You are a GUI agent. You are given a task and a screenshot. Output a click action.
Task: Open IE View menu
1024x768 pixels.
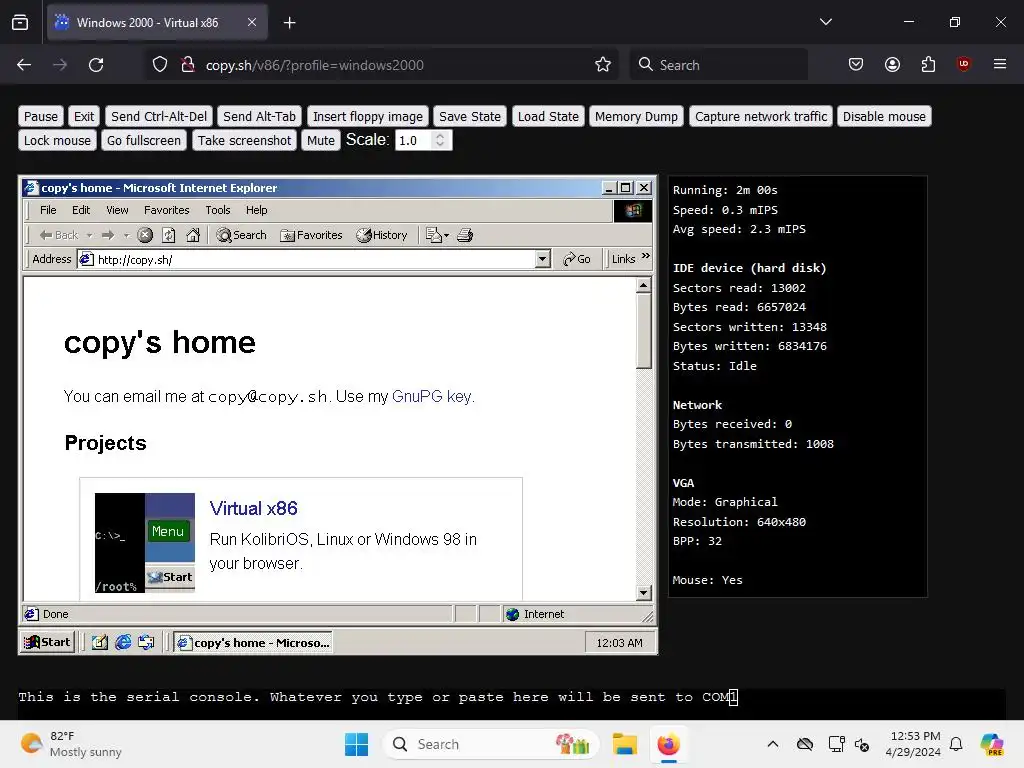pos(117,210)
